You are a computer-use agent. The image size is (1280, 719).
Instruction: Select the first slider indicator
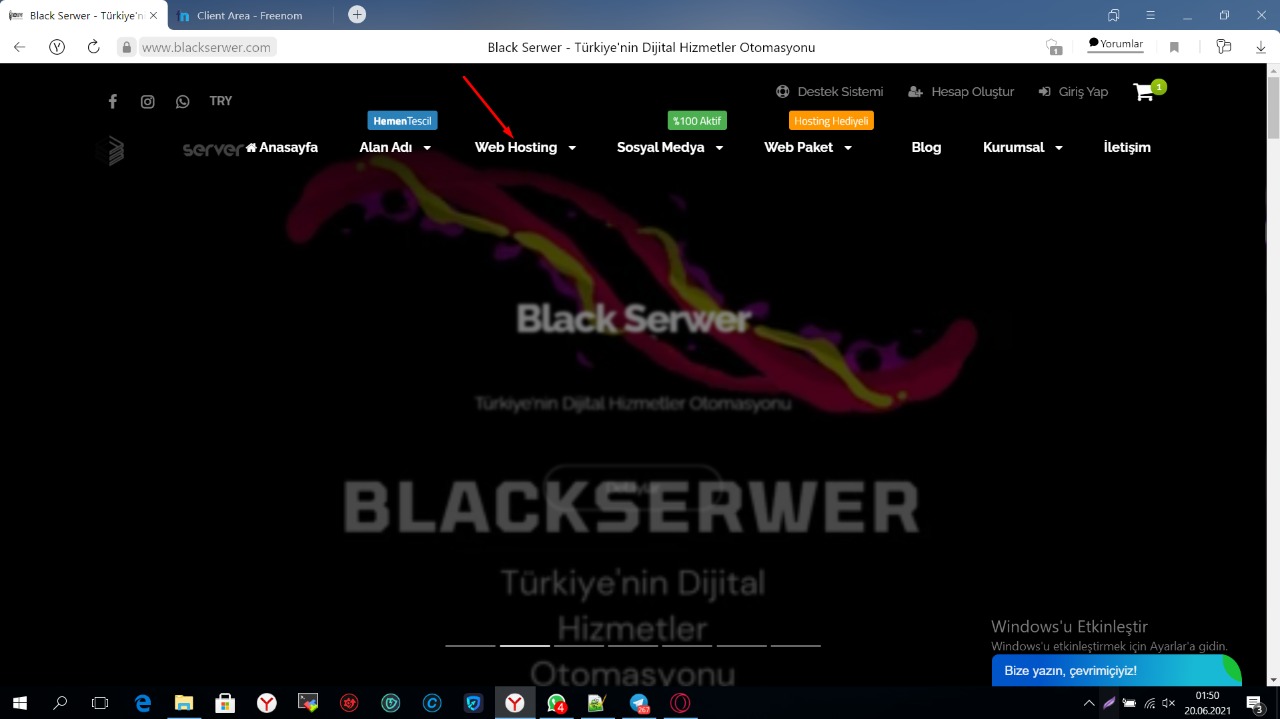point(470,645)
